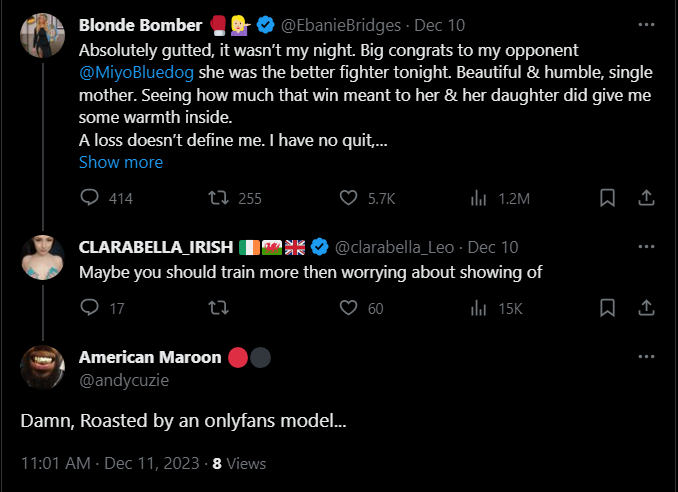Reply to CLARABELLA_IRISH's comment

[89, 308]
